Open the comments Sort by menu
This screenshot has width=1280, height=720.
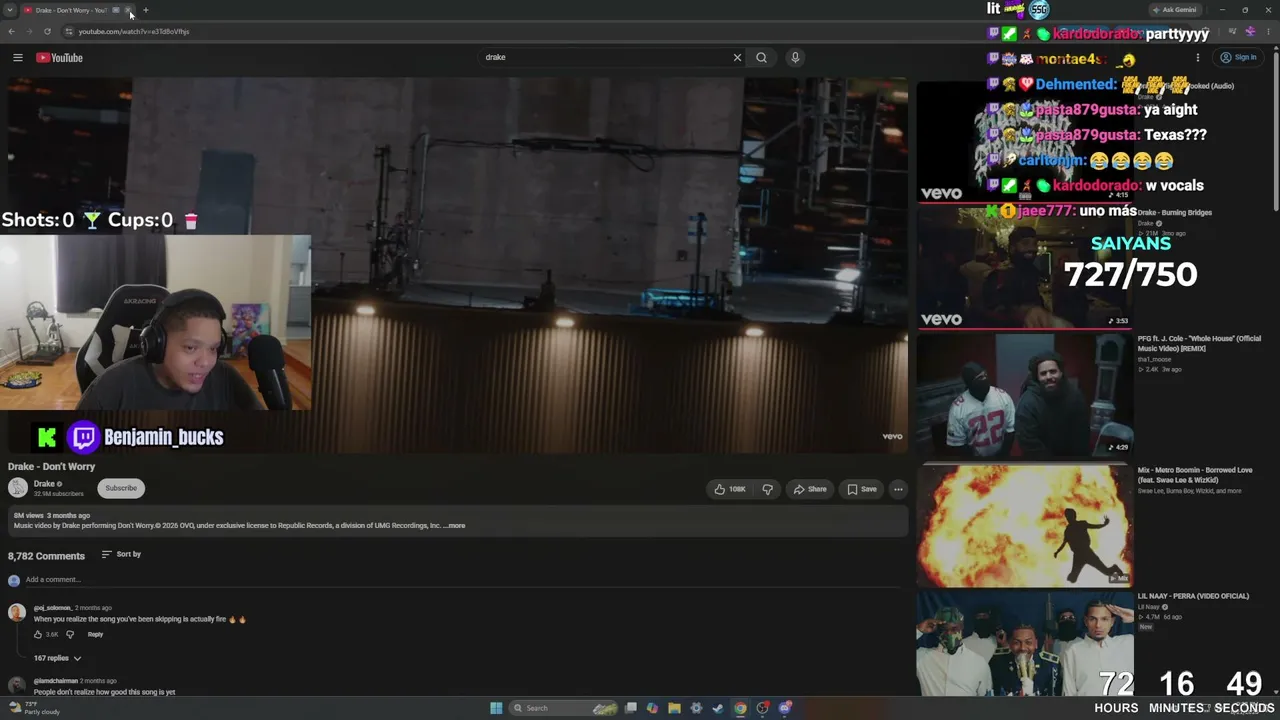[121, 555]
